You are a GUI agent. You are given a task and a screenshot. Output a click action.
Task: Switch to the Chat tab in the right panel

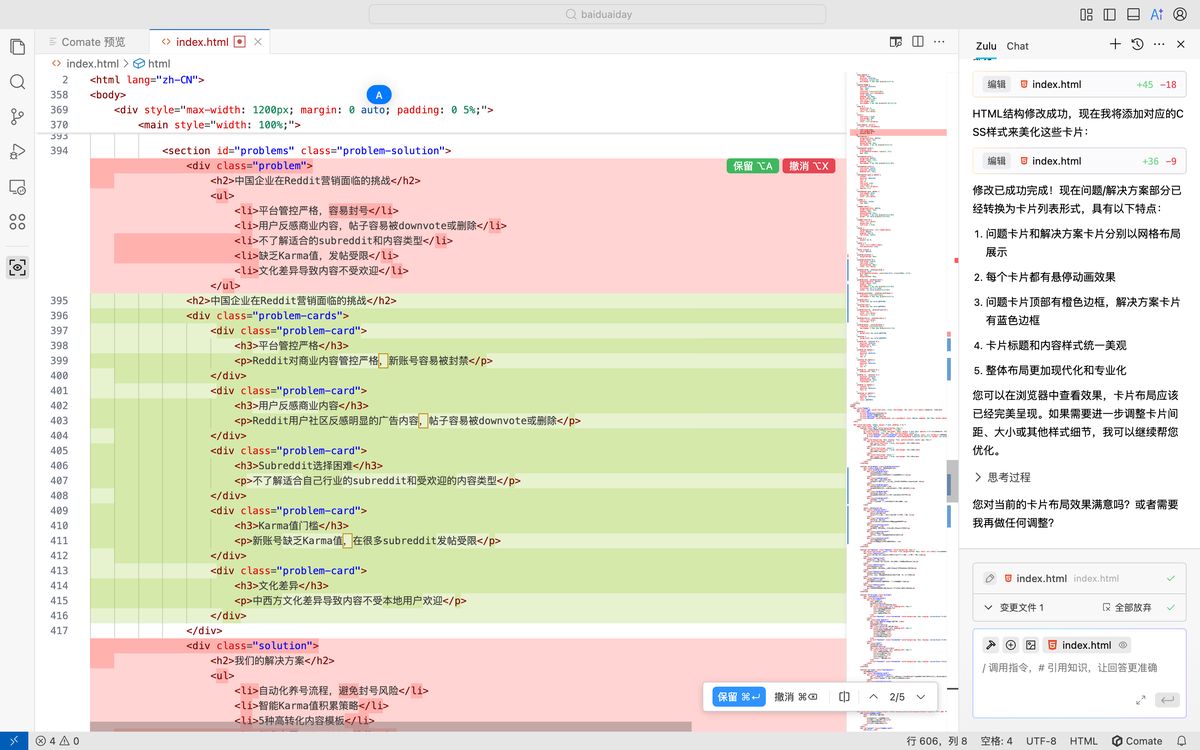pos(1017,46)
